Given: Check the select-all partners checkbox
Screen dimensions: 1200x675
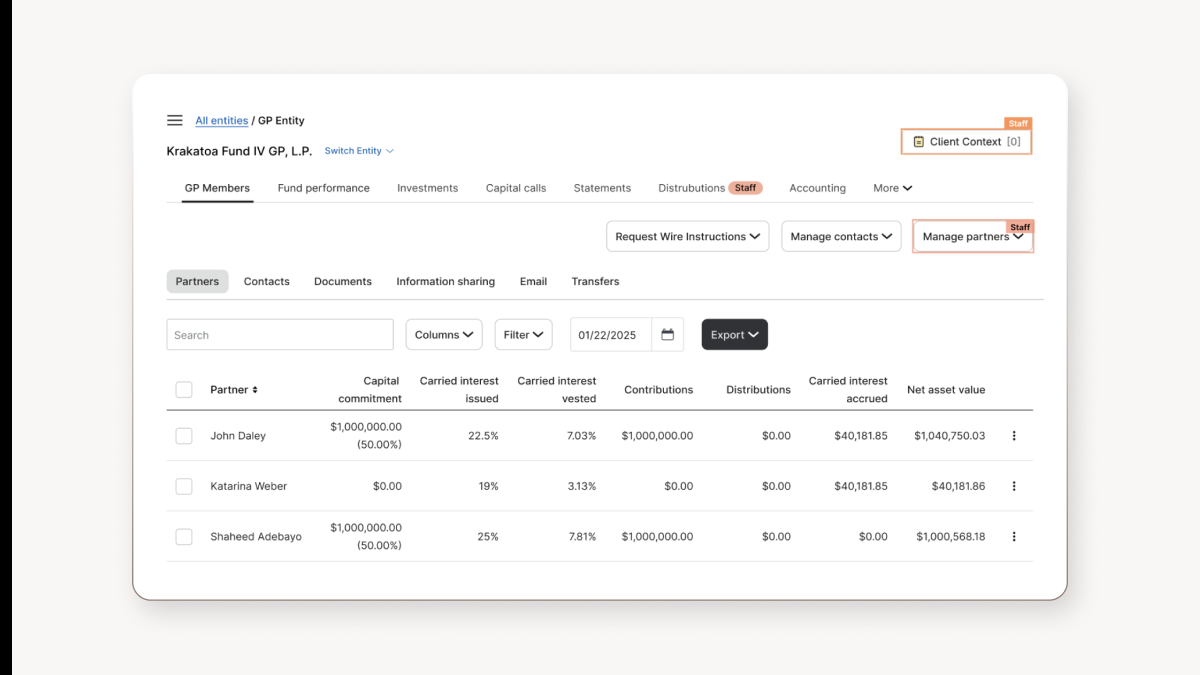Looking at the screenshot, I should coord(184,389).
